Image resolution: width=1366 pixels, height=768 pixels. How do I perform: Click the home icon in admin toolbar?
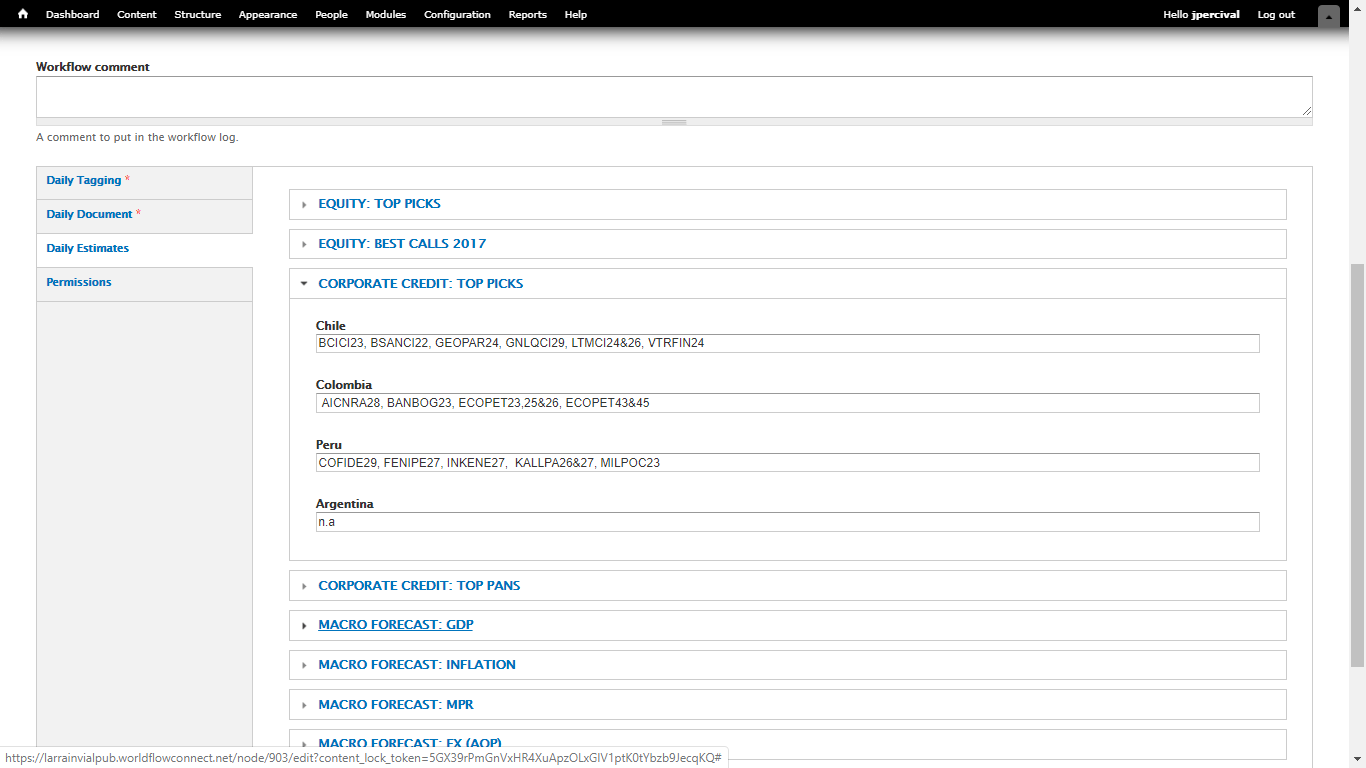click(x=23, y=15)
